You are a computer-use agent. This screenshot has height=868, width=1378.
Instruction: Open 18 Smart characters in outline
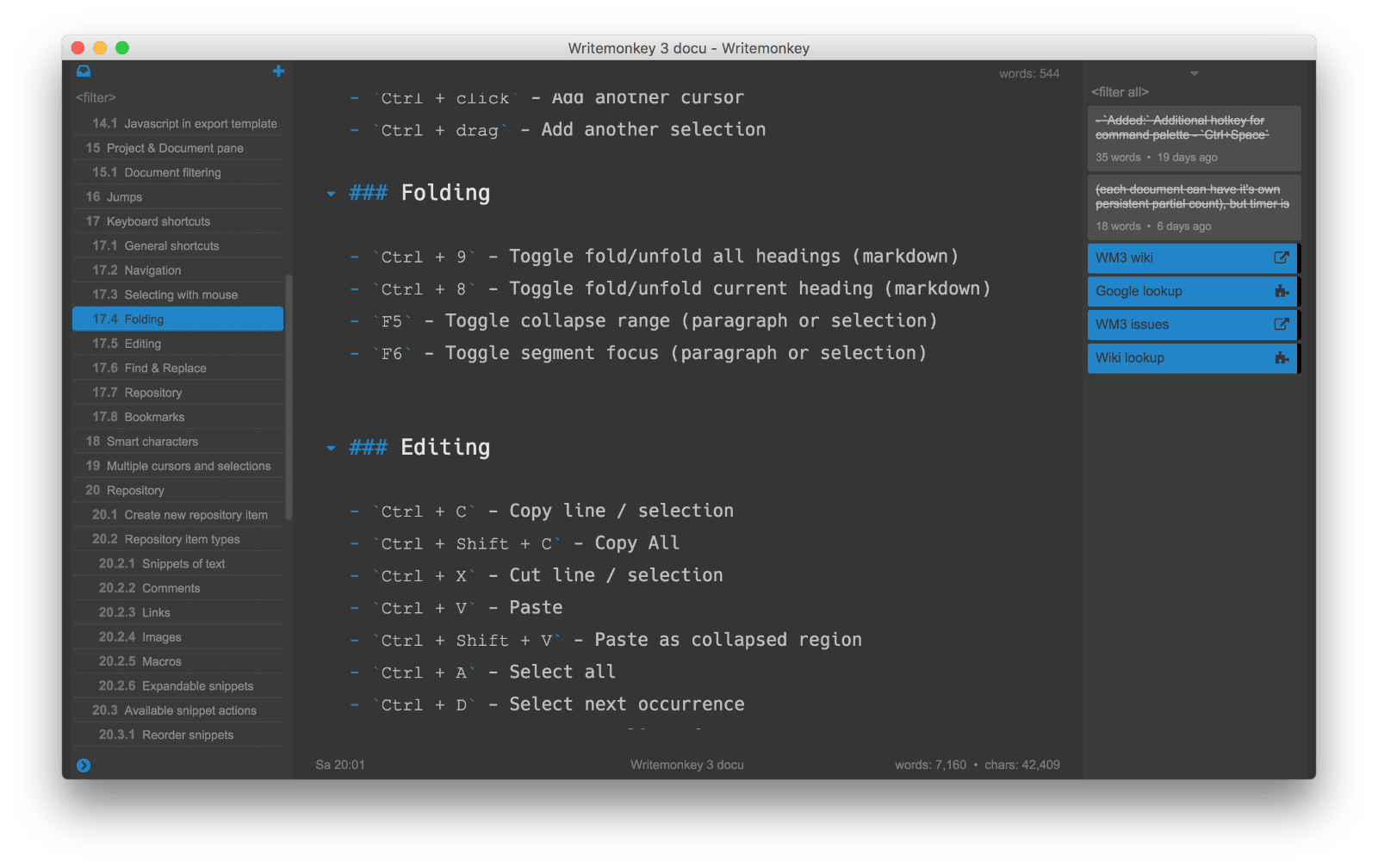152,441
